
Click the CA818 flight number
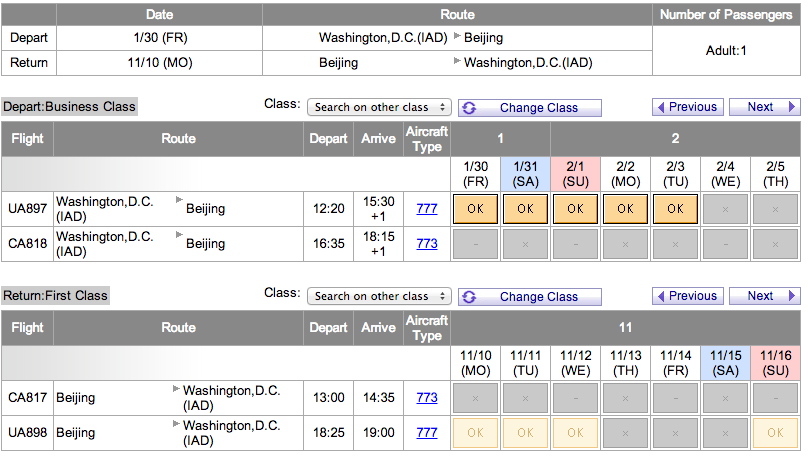[x=27, y=244]
